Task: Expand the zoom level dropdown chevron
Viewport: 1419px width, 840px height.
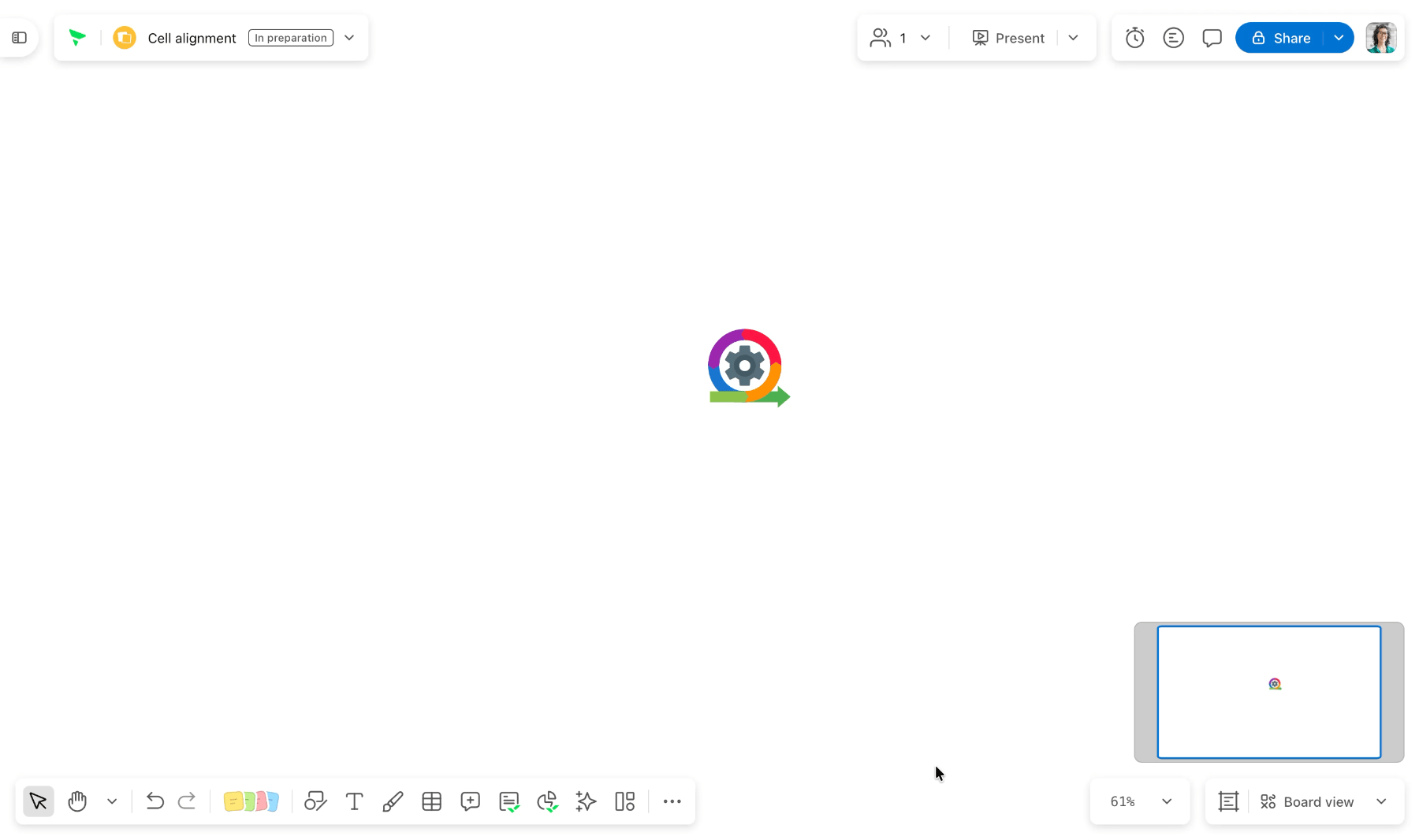Action: point(1167,801)
